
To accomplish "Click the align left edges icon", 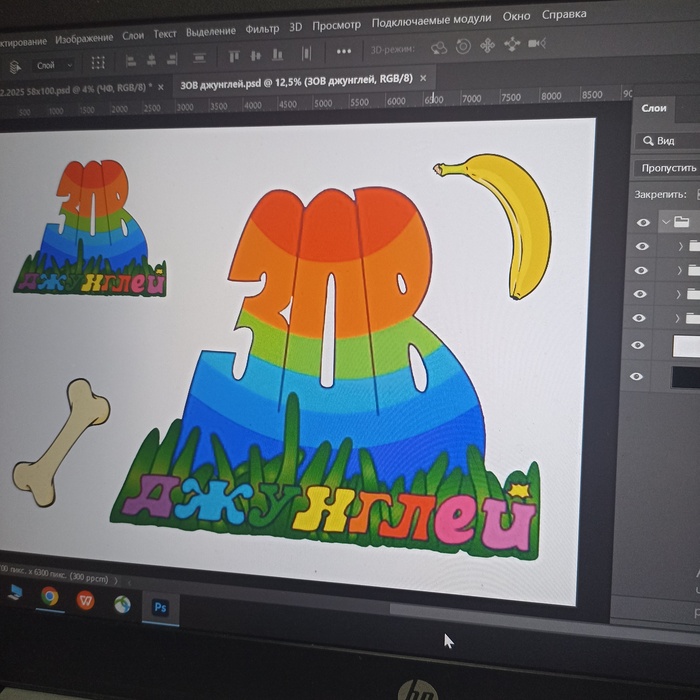I will click(x=131, y=60).
